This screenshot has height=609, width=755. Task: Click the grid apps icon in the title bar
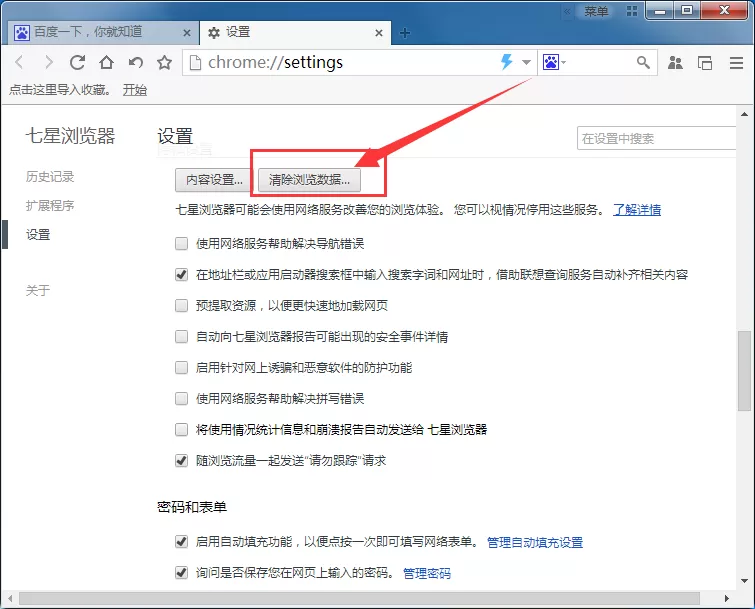point(632,11)
